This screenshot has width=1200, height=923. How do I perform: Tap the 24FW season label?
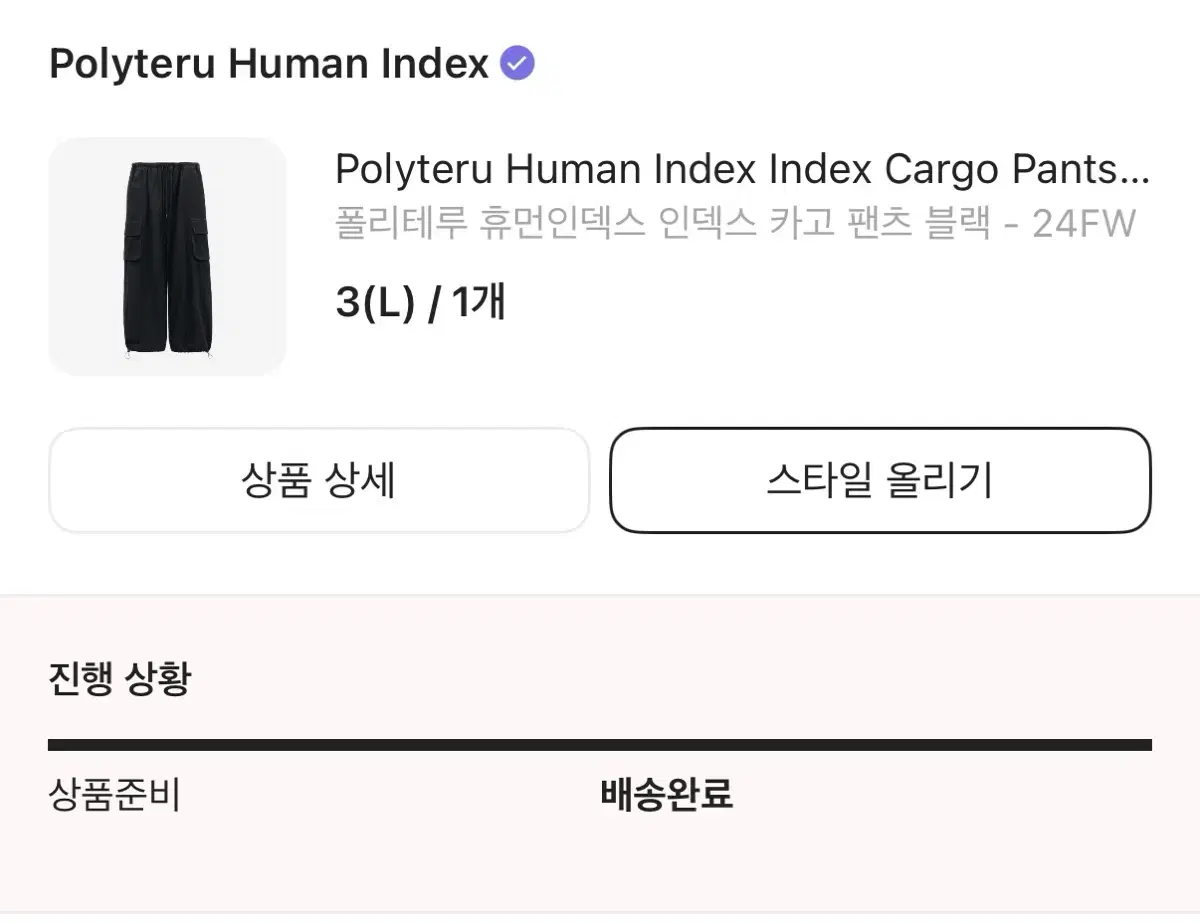coord(1084,223)
